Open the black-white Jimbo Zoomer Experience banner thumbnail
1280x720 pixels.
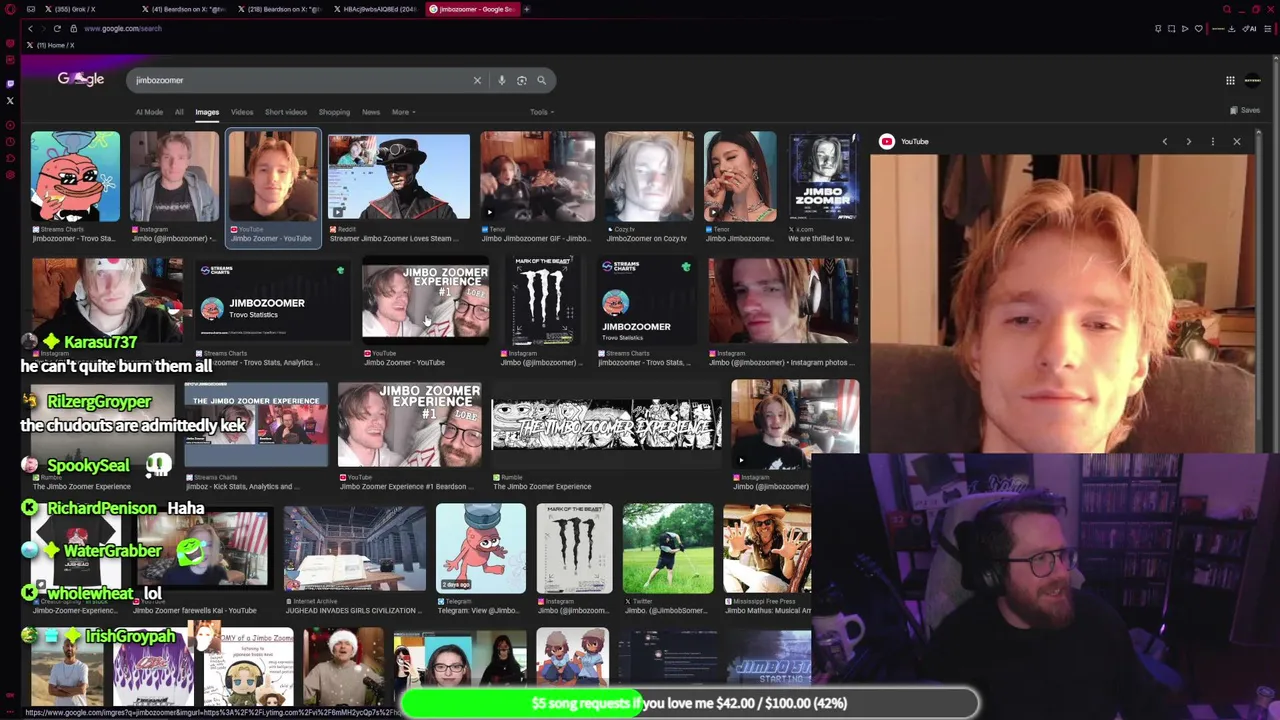tap(606, 425)
